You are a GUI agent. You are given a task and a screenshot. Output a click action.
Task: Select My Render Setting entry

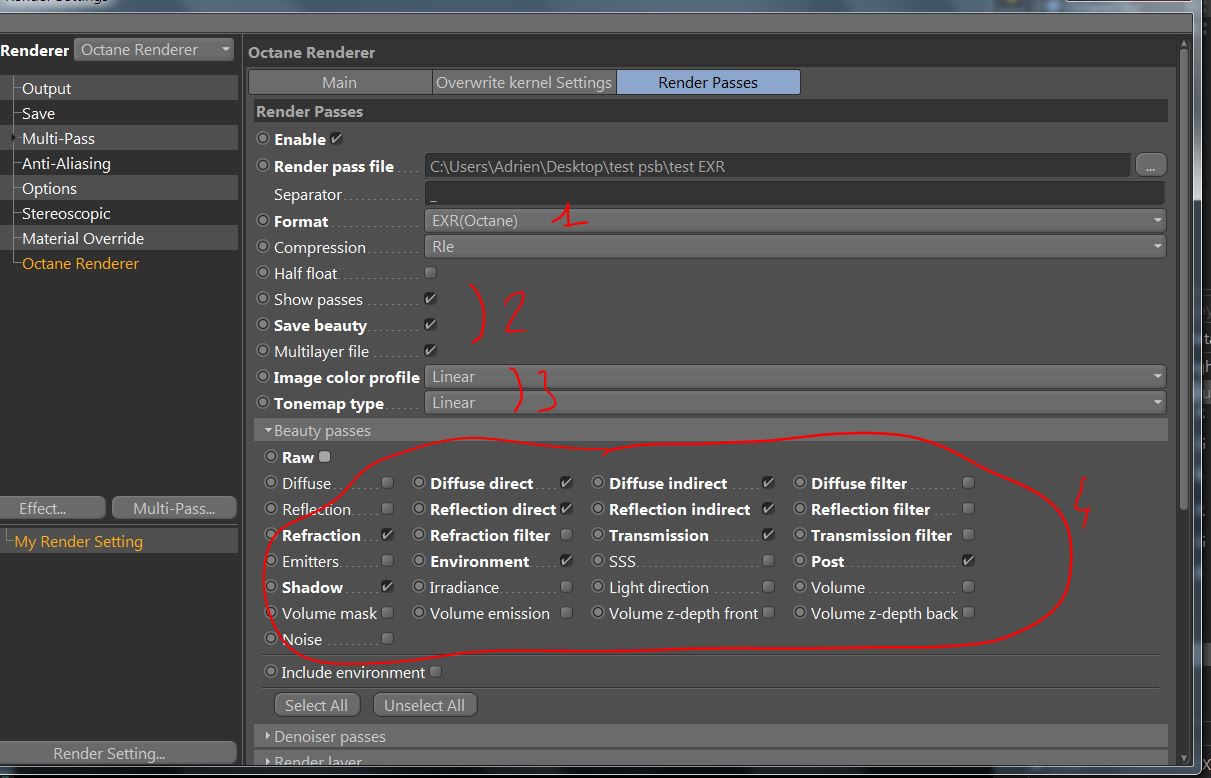point(79,541)
